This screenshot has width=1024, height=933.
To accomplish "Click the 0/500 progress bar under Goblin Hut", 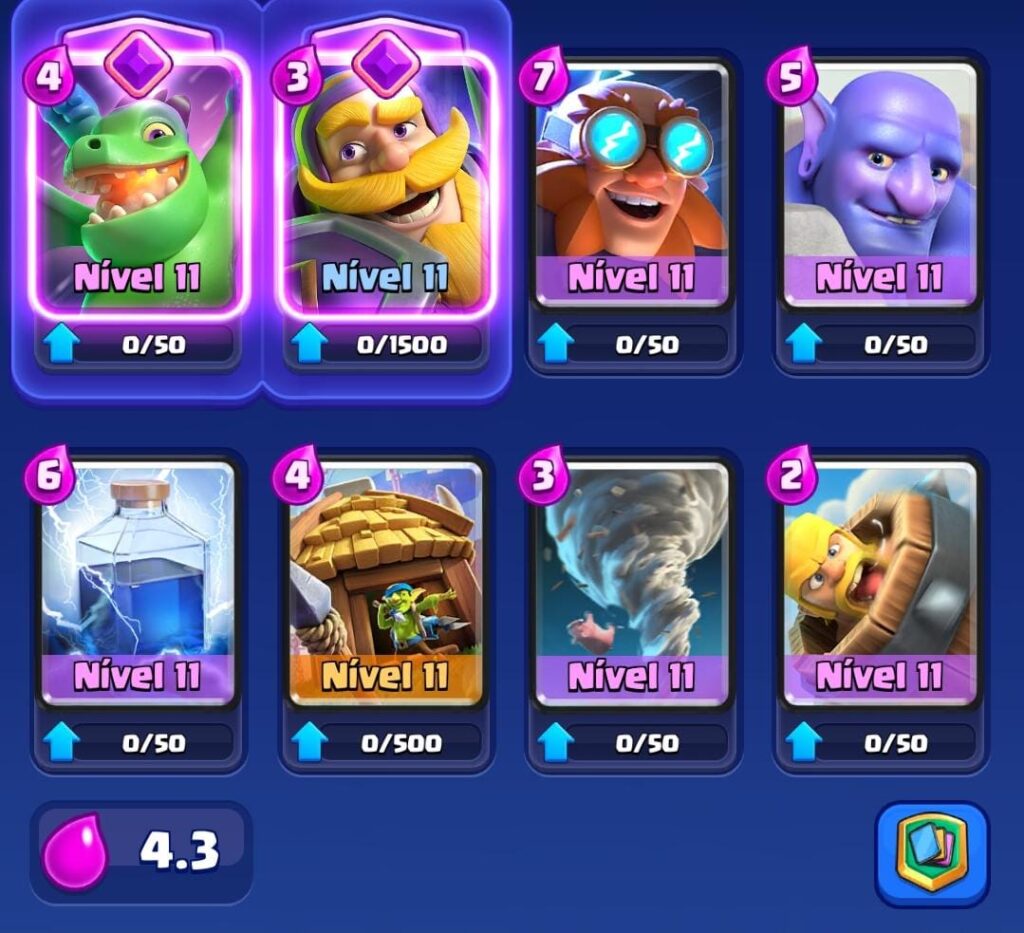I will 400,743.
